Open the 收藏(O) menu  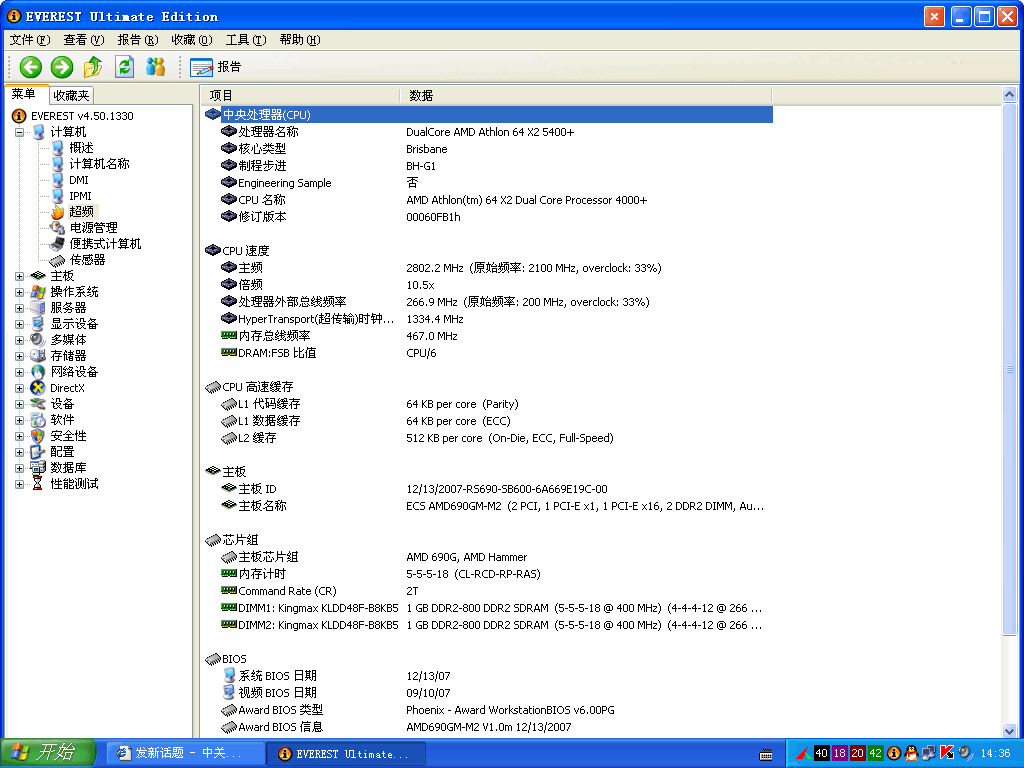pyautogui.click(x=192, y=40)
